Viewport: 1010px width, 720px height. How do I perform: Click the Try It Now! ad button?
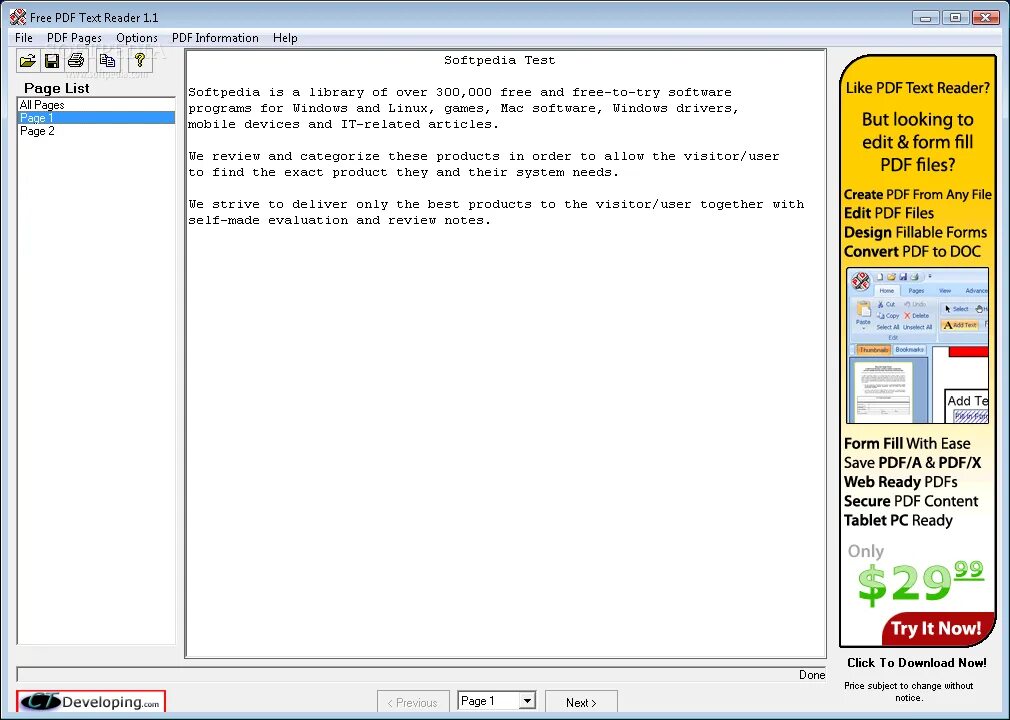click(936, 628)
